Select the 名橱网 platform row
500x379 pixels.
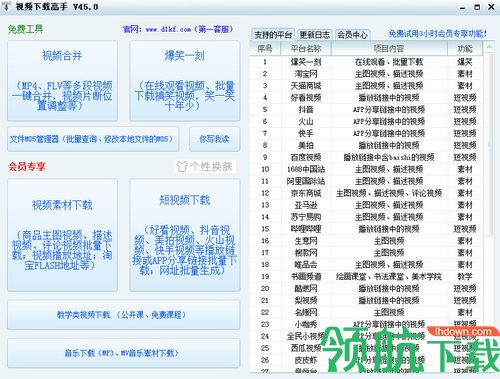pyautogui.click(x=366, y=312)
